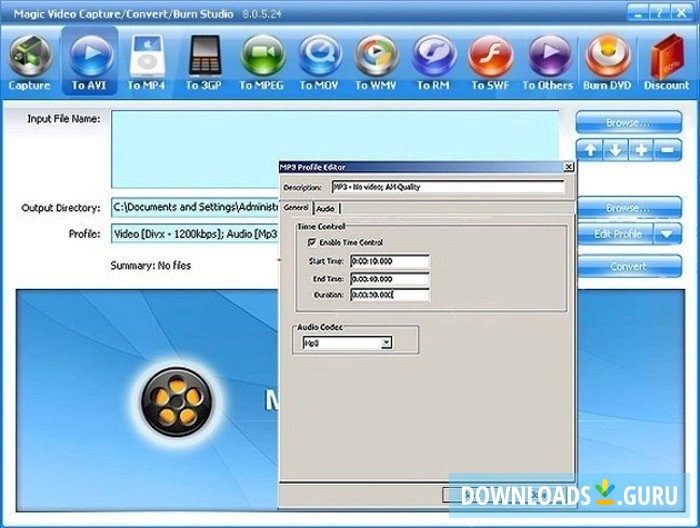
Task: Click the Duration field
Action: (x=390, y=295)
